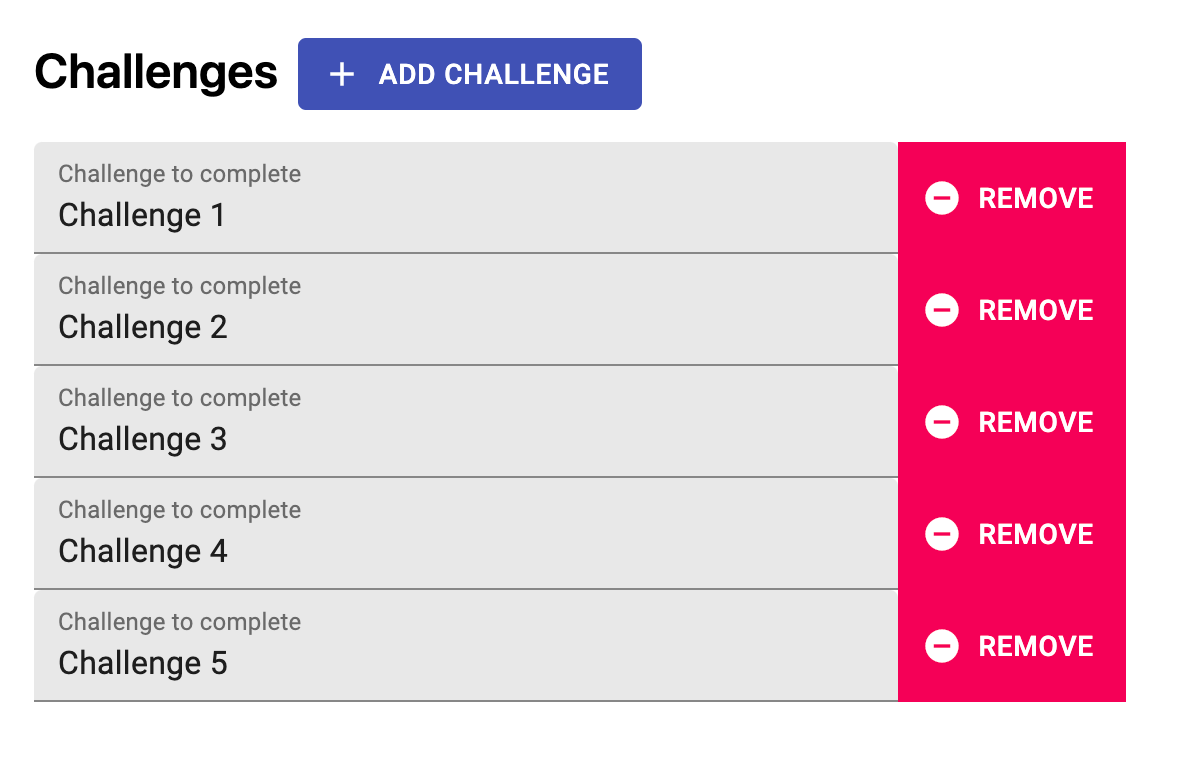Remove Challenge 5 using its REMOVE text

[x=1036, y=647]
